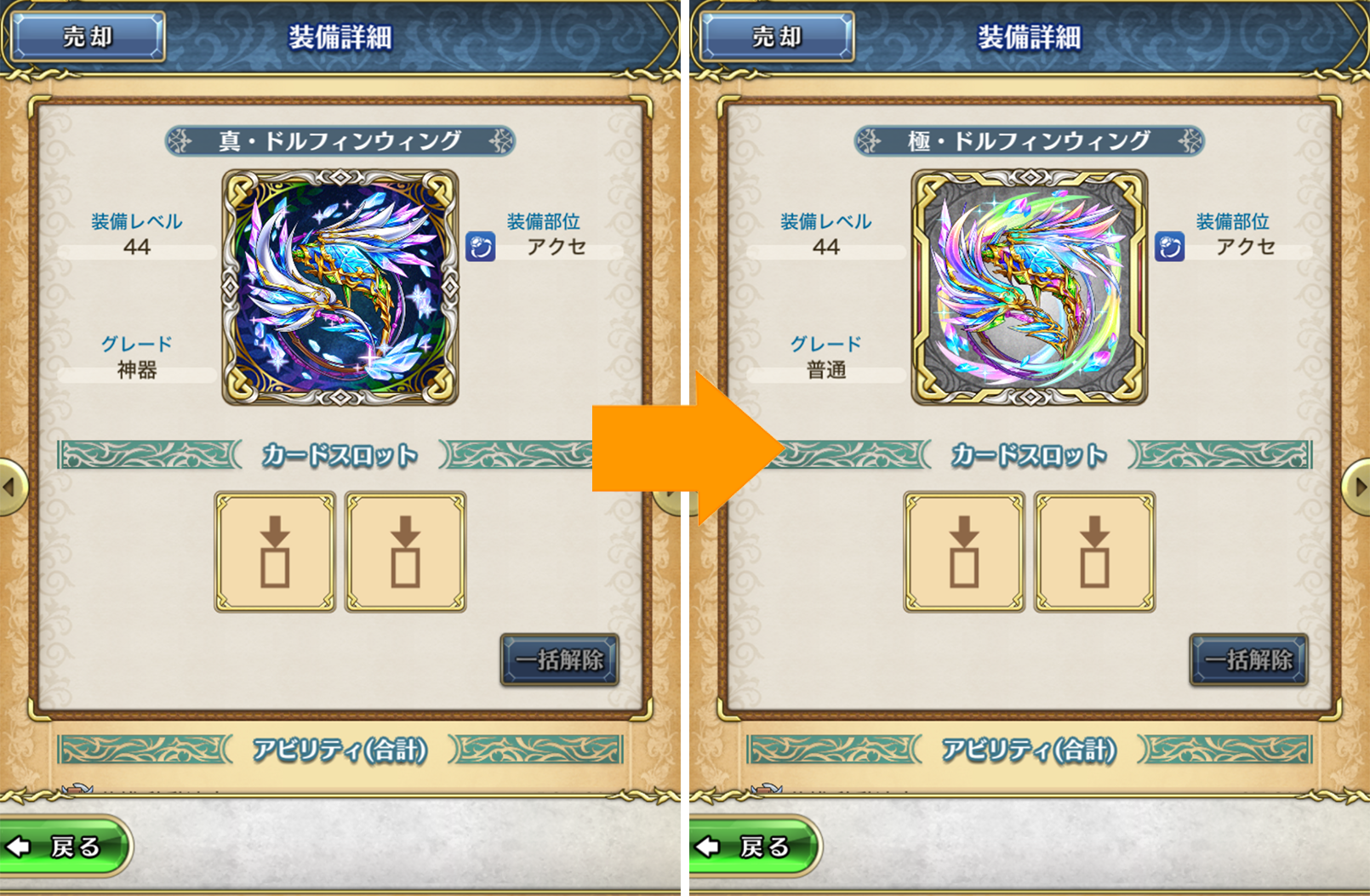Show previous equipment with left edge arrow
This screenshot has width=1370, height=896.
11,488
